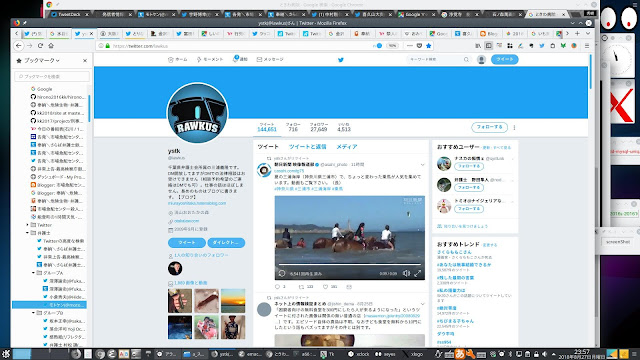The width and height of the screenshot is (640, 360).
Task: Click the 716 following count
Action: pos(293,129)
